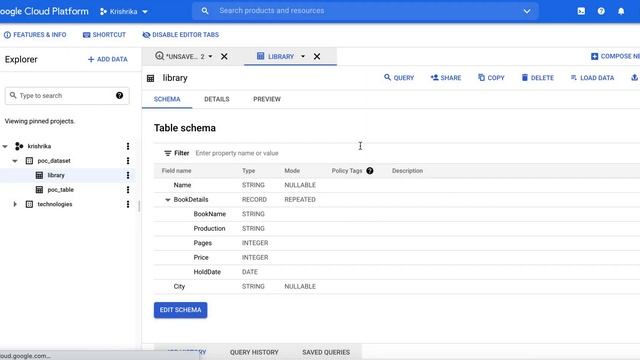Click the Compose New Query plus icon
The image size is (640, 360).
pos(594,56)
